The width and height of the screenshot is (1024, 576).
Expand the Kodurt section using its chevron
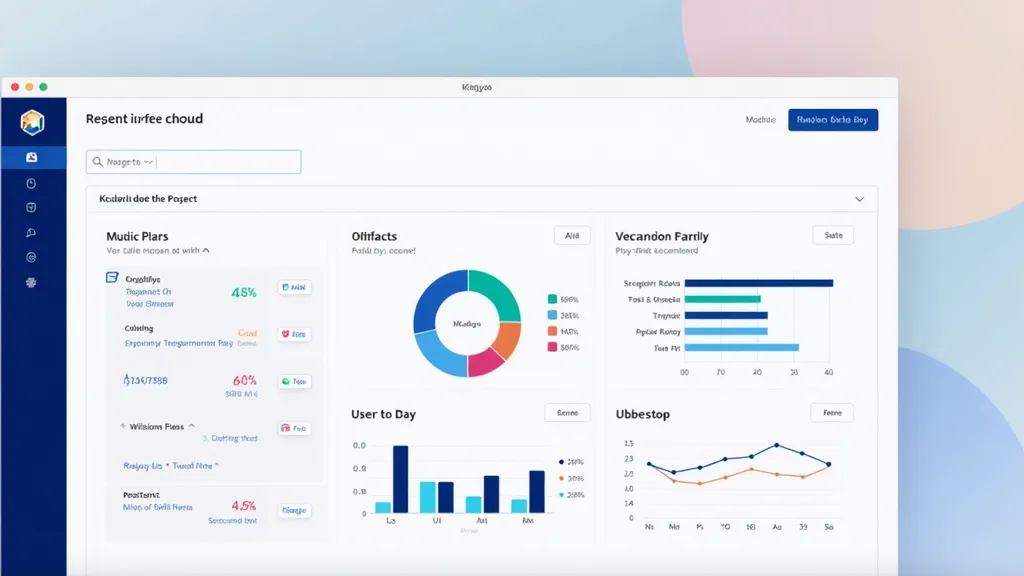[x=859, y=199]
